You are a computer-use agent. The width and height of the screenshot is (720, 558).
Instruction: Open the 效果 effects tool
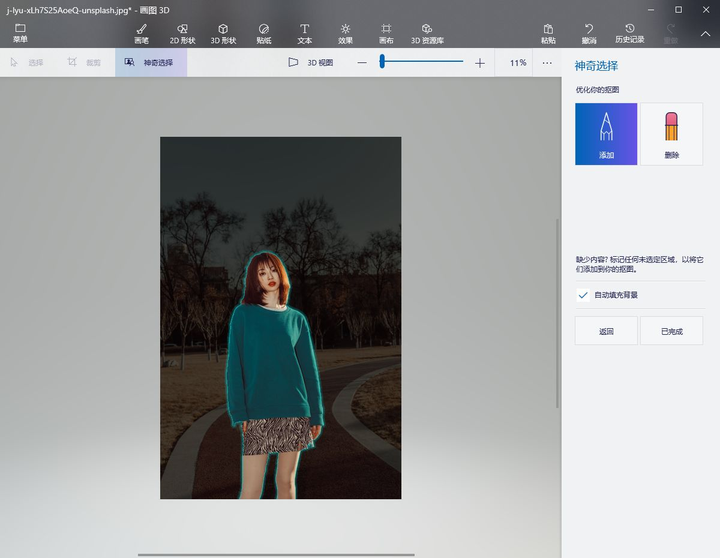pyautogui.click(x=345, y=34)
